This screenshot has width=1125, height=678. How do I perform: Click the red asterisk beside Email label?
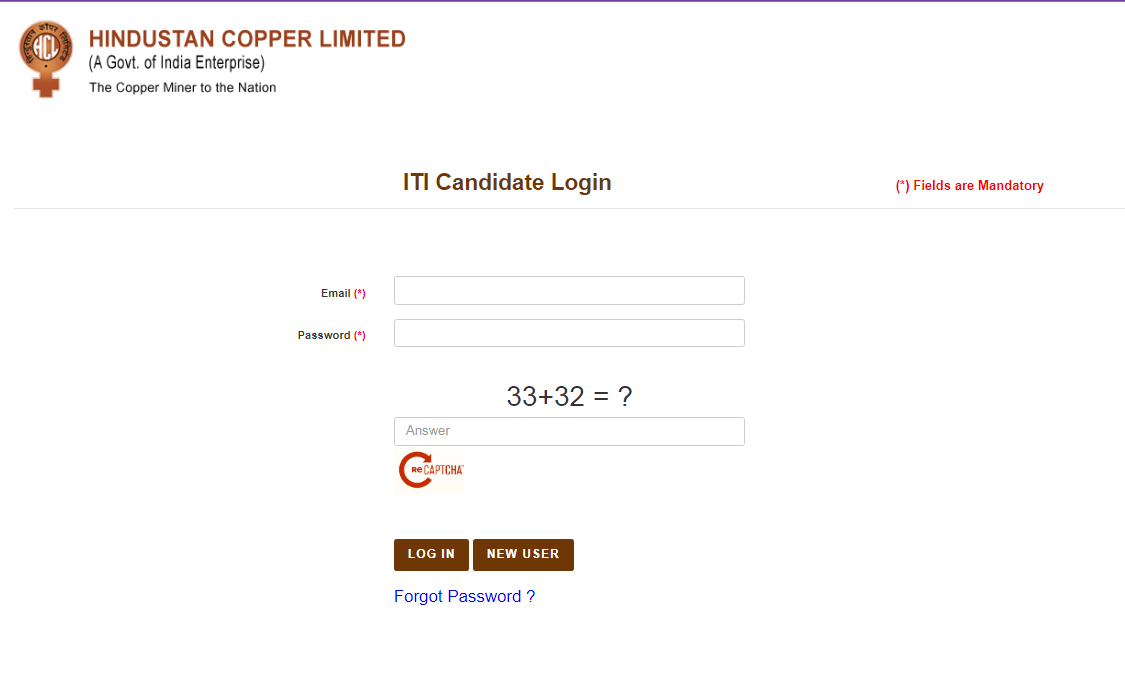click(x=360, y=294)
